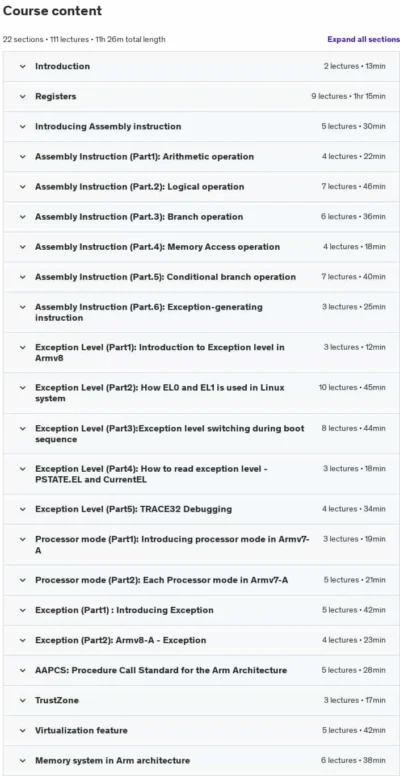Click 'Expand all sections' link
This screenshot has height=776, width=400.
coord(363,40)
